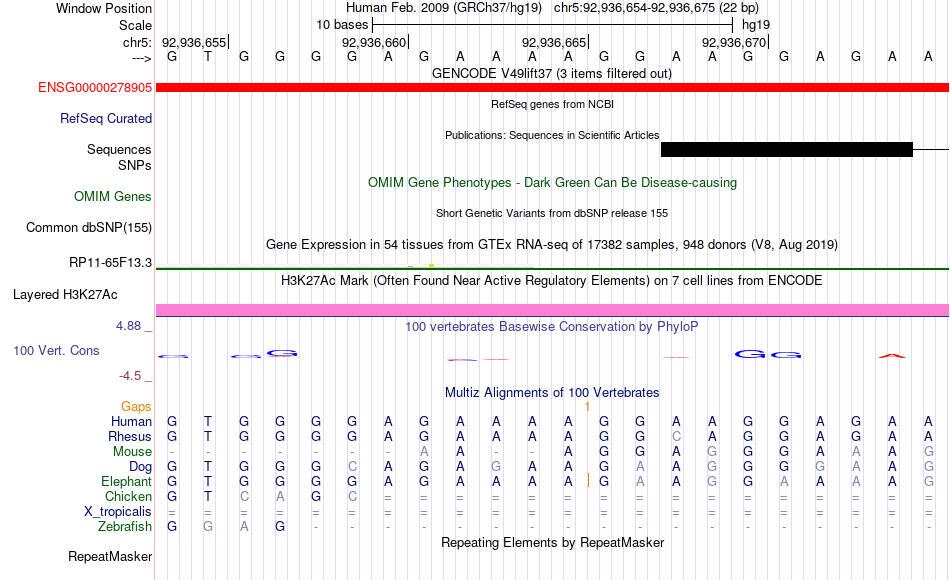
Task: Click the red A conservation logo at right
Action: tap(892, 356)
